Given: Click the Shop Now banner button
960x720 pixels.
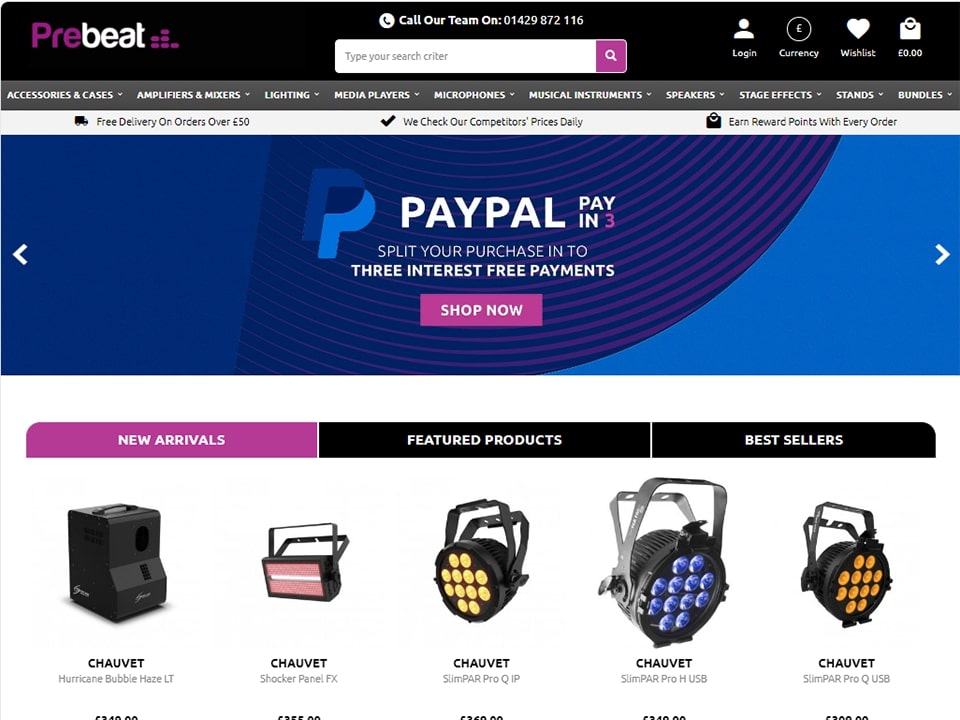Looking at the screenshot, I should click(481, 310).
